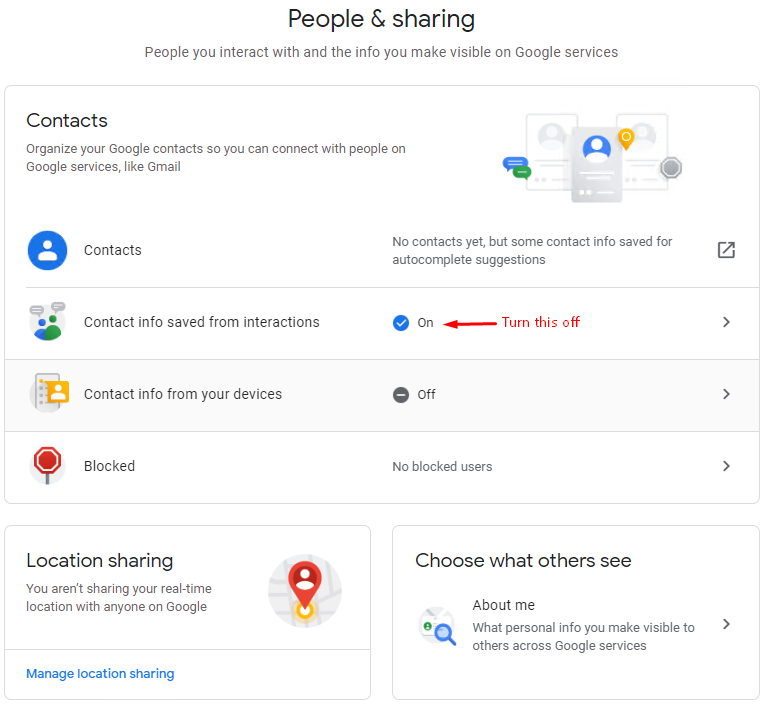Click the red Blocked stop sign icon

coord(47,466)
